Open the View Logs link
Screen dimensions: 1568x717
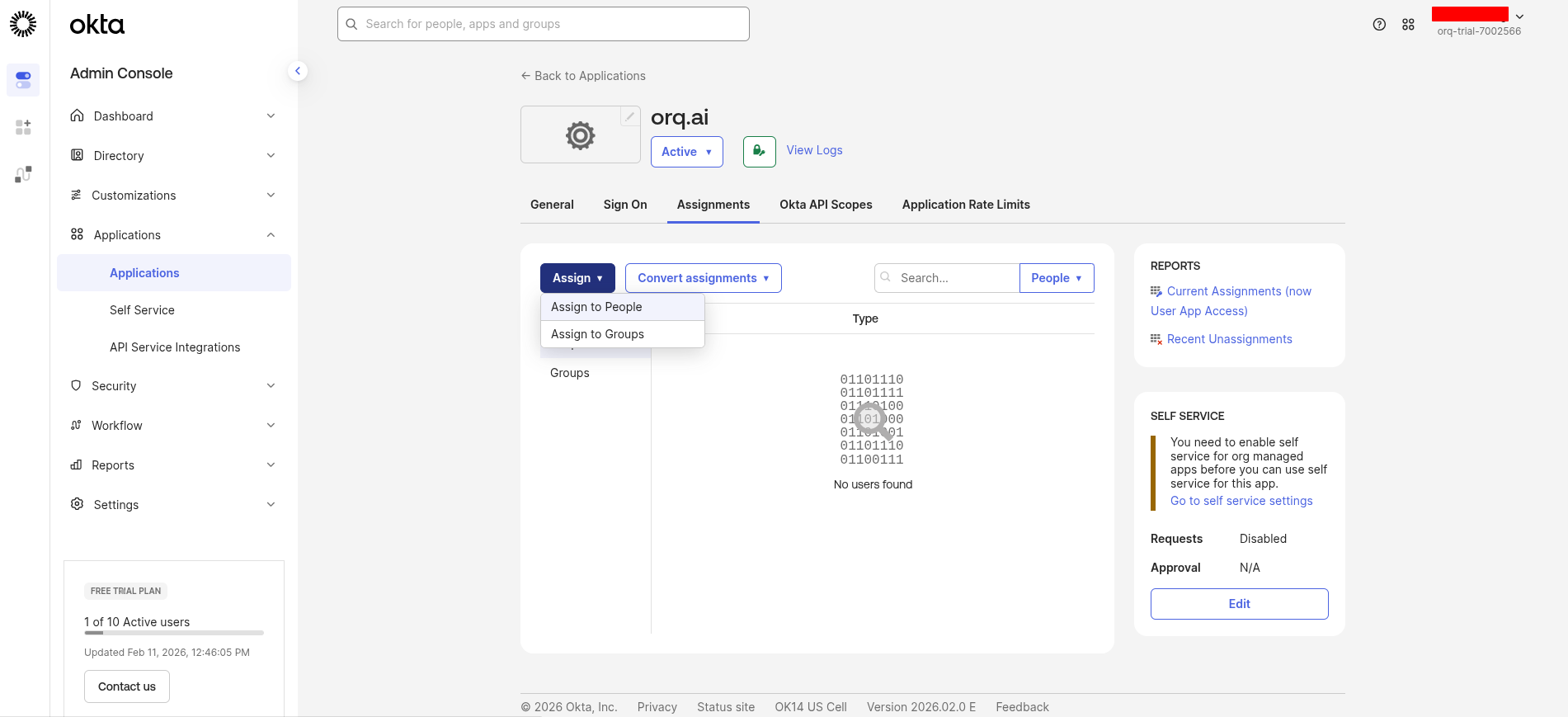coord(814,150)
